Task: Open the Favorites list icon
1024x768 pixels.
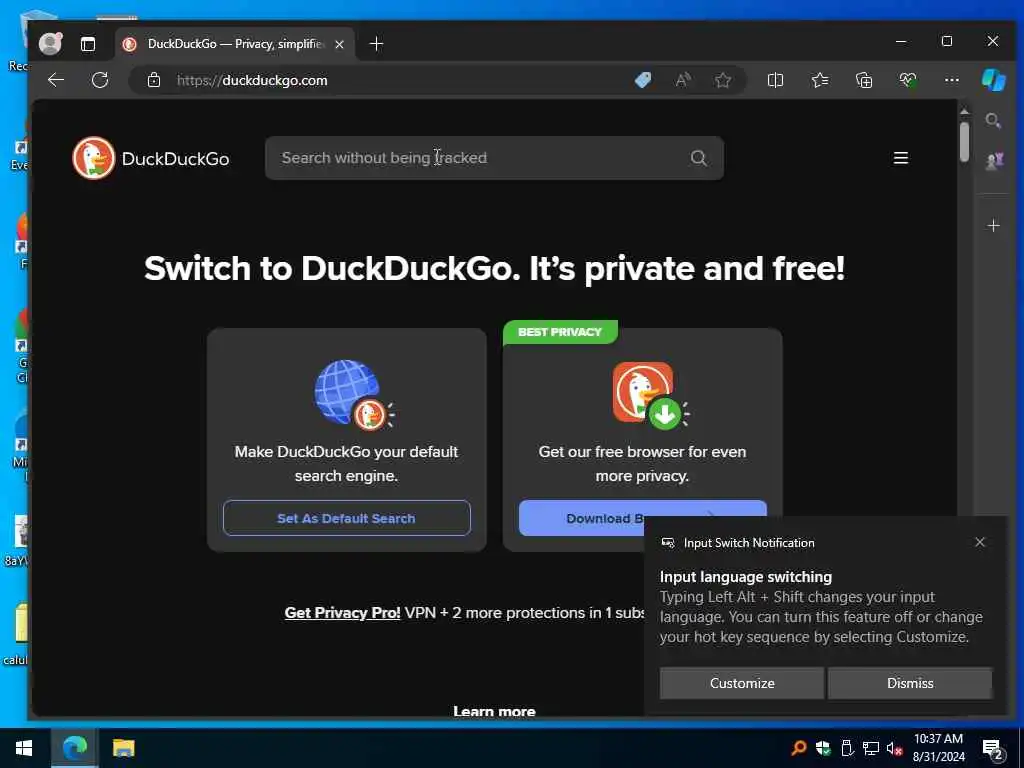Action: point(820,80)
